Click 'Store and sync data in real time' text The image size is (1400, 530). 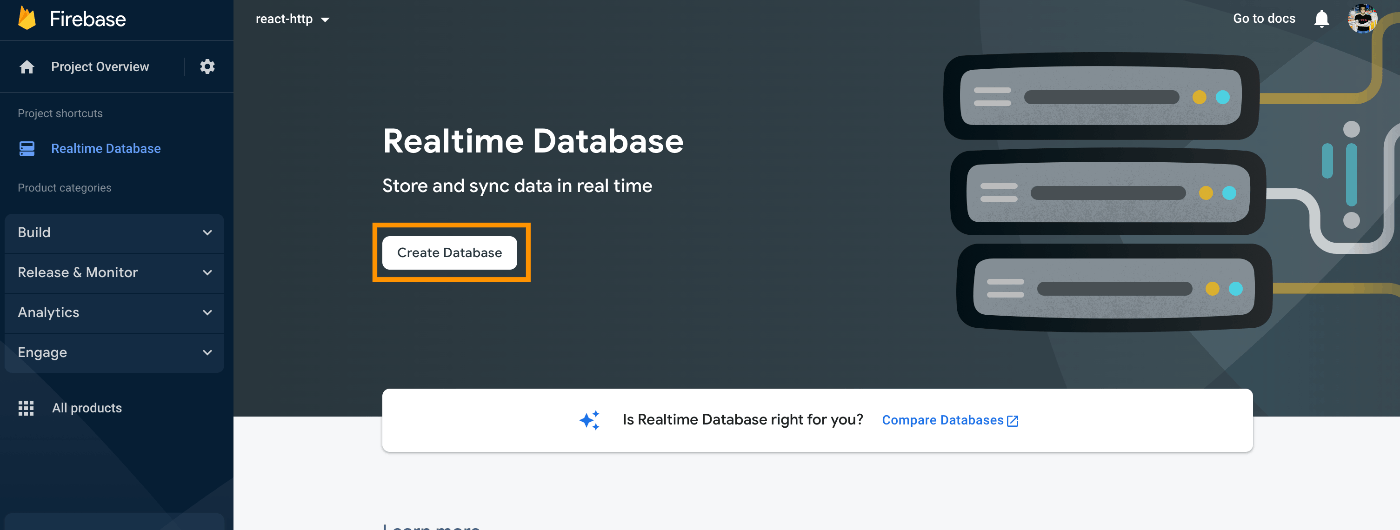517,186
